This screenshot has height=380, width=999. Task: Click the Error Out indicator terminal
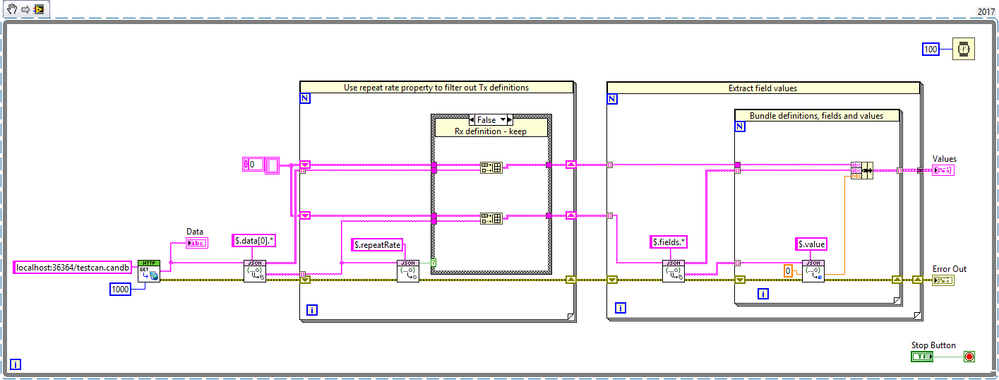[944, 281]
